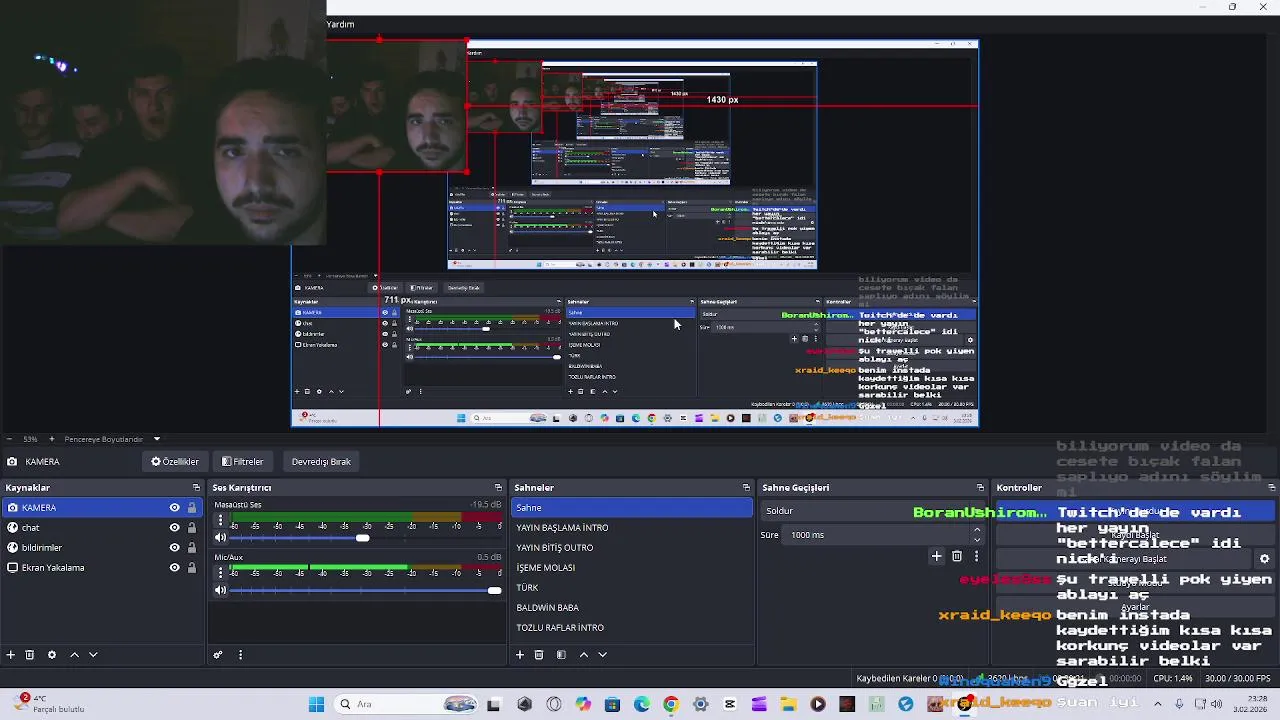
Task: Zoom in the preview with the plus icon
Action: point(52,439)
